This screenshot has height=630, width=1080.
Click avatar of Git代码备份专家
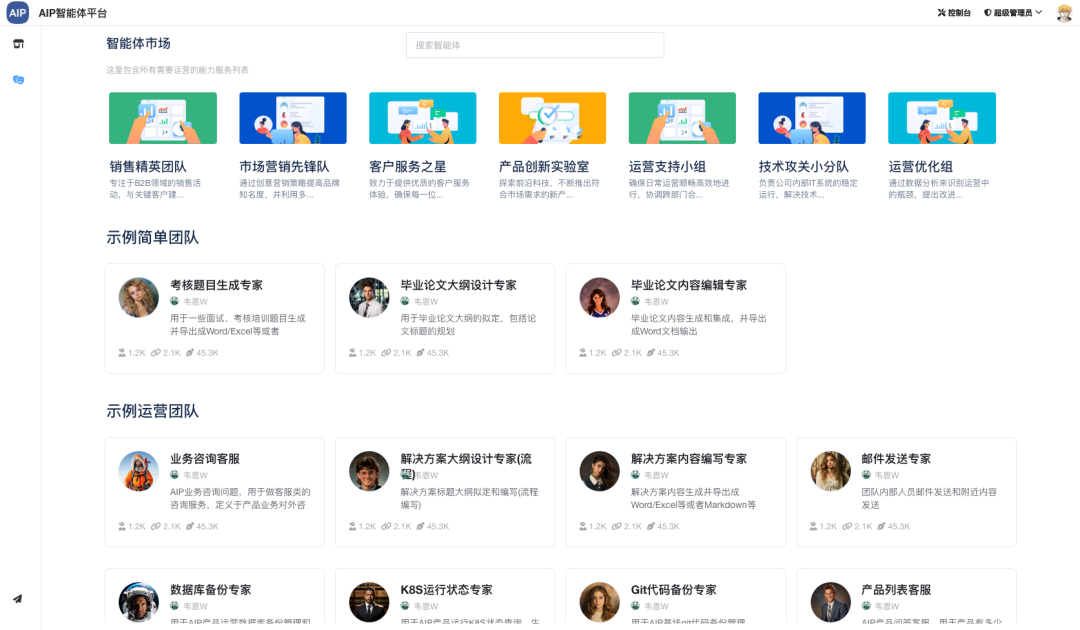(599, 602)
